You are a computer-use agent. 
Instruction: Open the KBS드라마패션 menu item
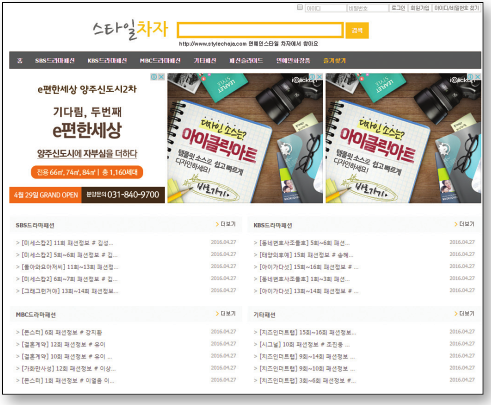pos(107,61)
